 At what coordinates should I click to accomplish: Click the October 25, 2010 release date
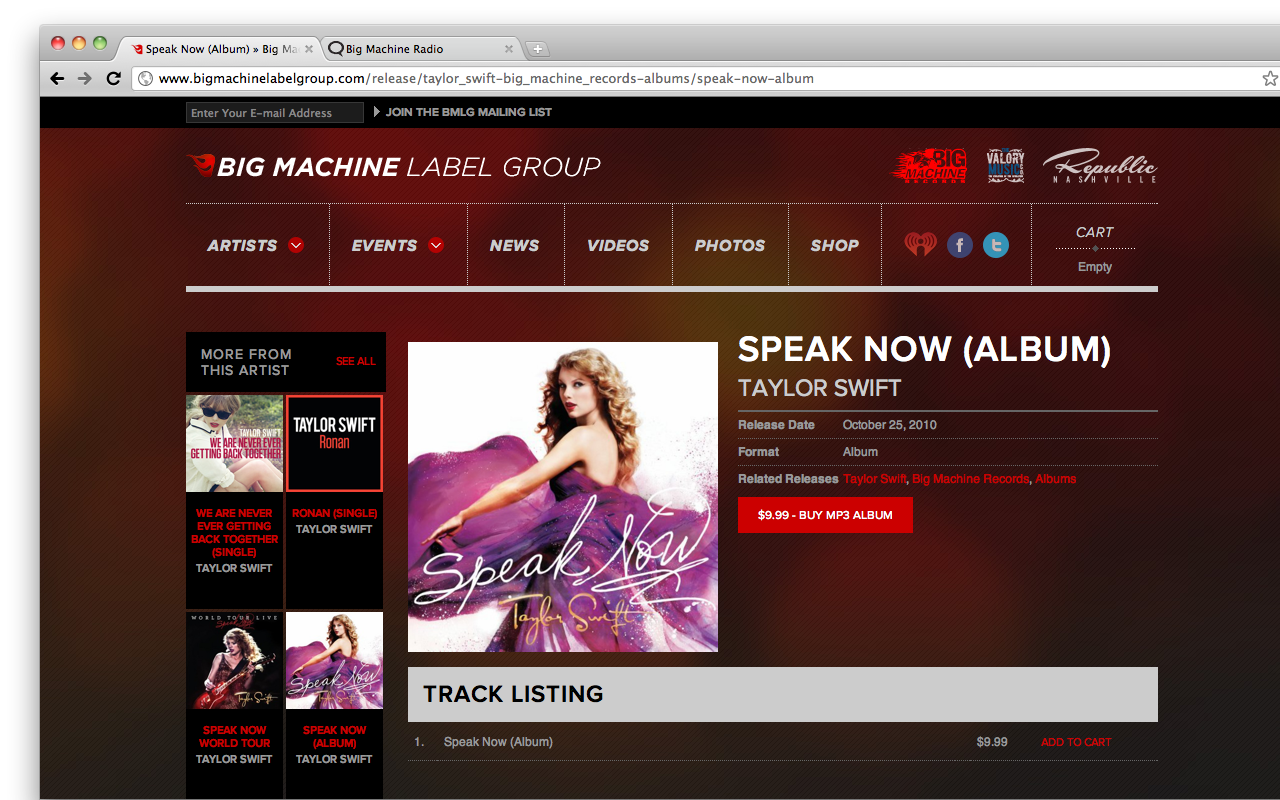[x=890, y=425]
